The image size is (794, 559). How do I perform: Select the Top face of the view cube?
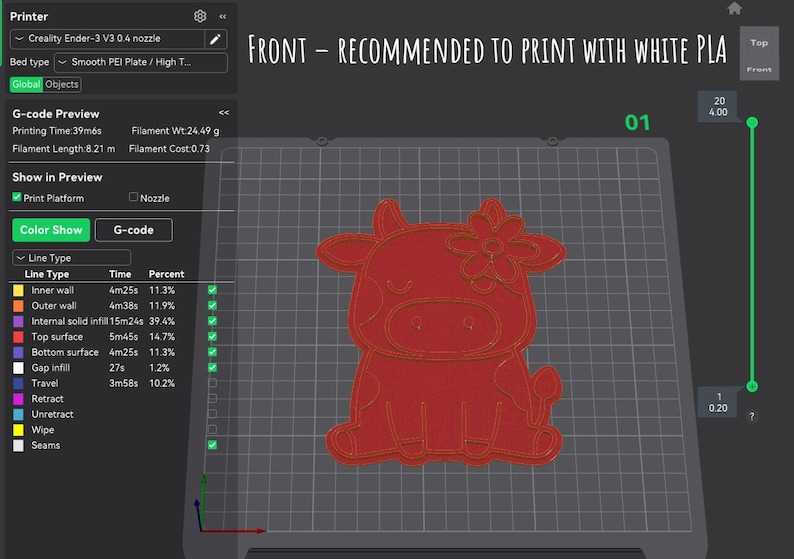pos(759,43)
